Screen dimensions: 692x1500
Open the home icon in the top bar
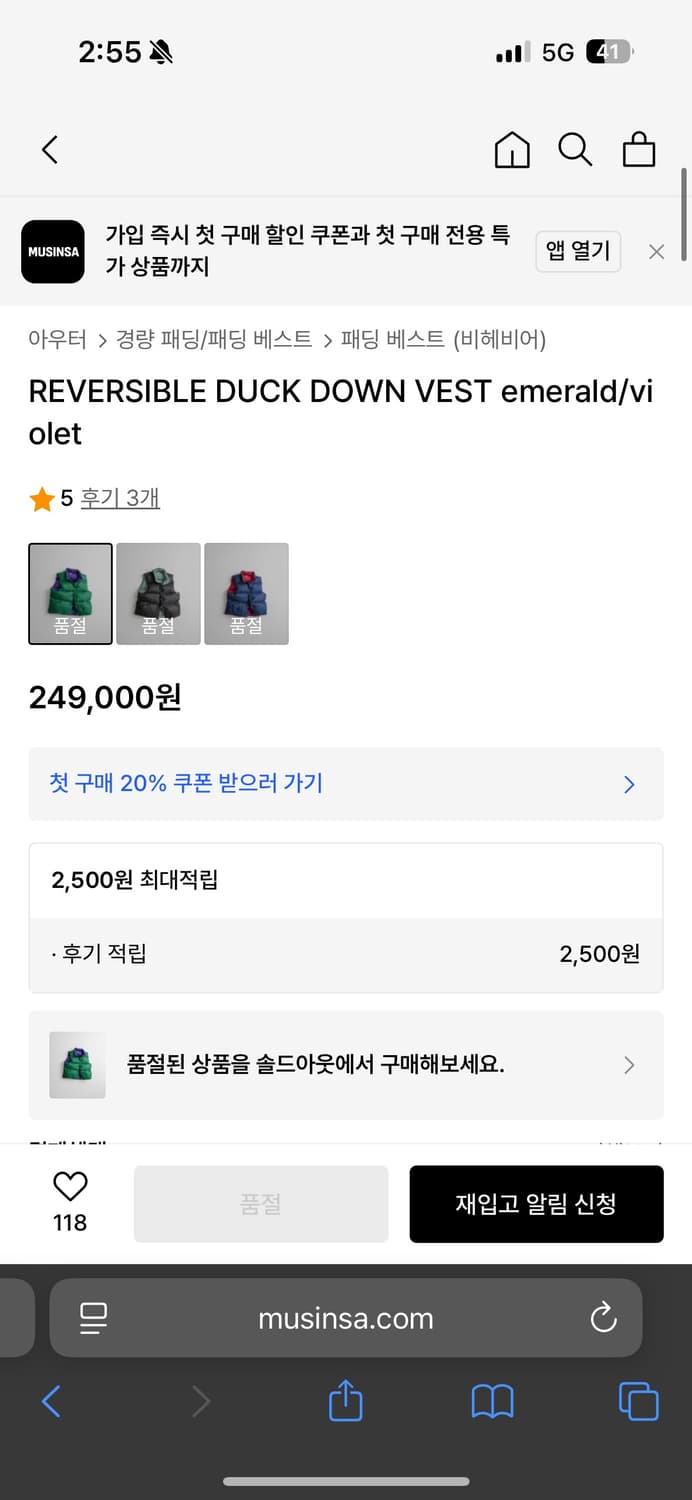tap(511, 150)
